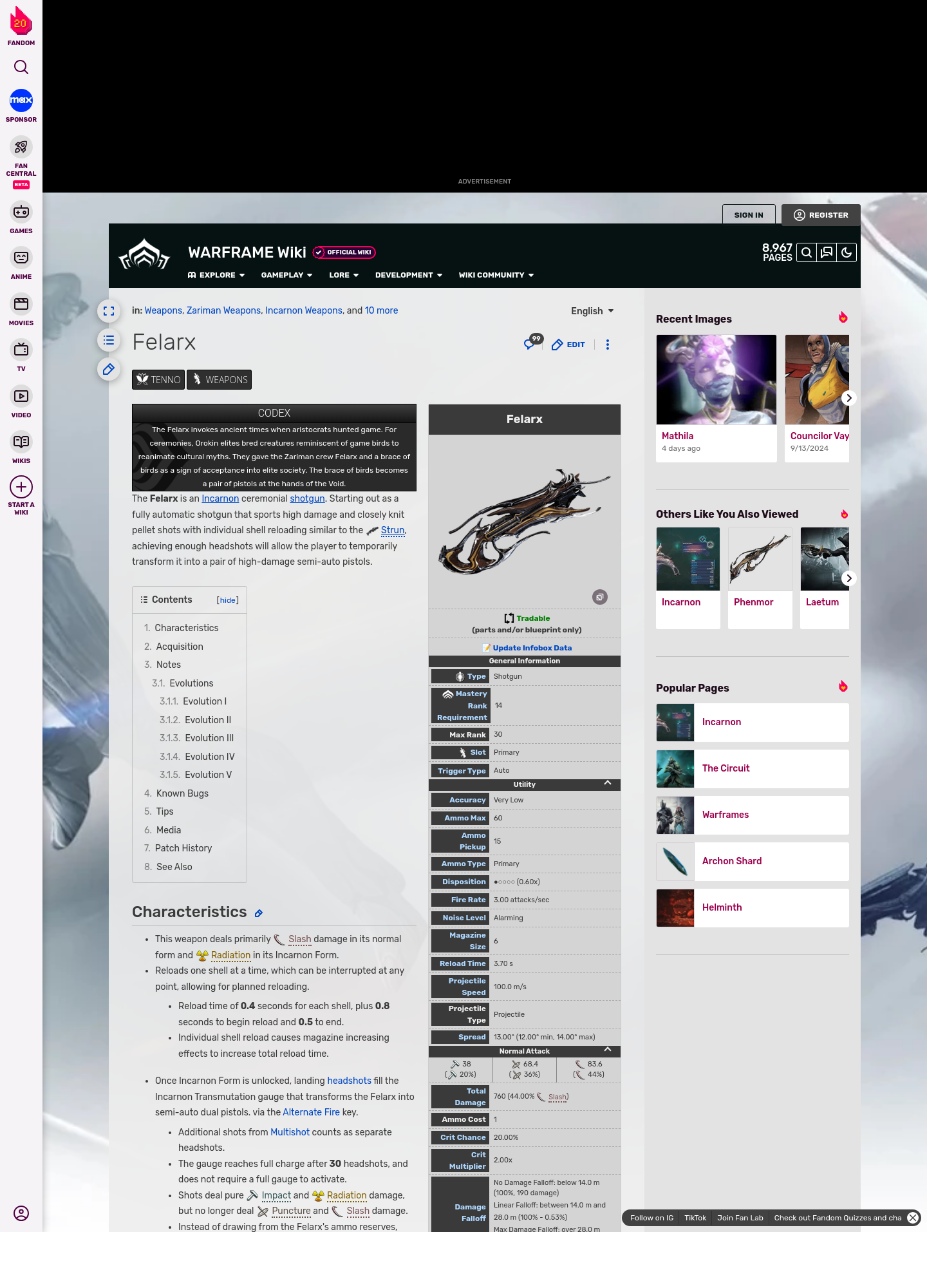The height and width of the screenshot is (1288, 927).
Task: Open the Zariman Weapons category link
Action: tap(223, 310)
